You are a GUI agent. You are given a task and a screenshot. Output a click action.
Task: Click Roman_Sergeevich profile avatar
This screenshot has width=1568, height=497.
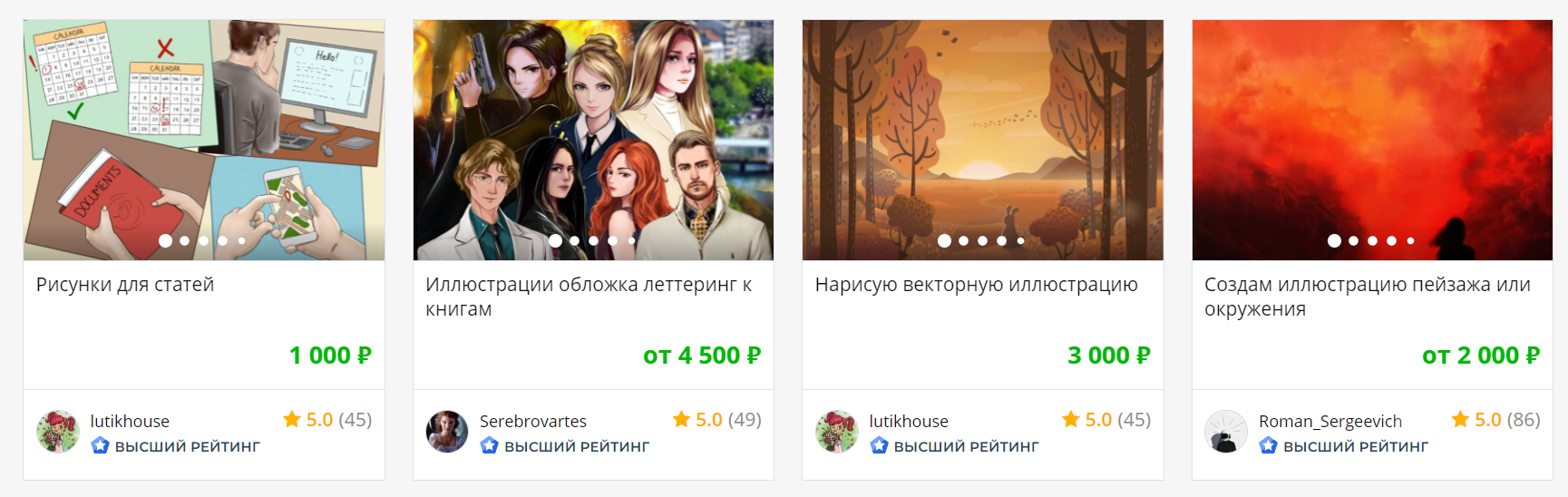coord(1226,432)
